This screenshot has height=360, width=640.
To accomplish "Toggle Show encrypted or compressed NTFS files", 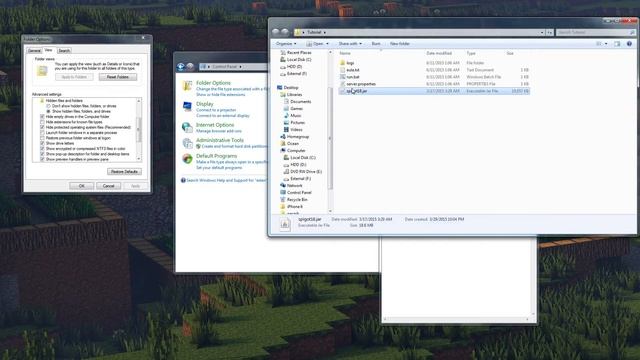I will click(42, 149).
